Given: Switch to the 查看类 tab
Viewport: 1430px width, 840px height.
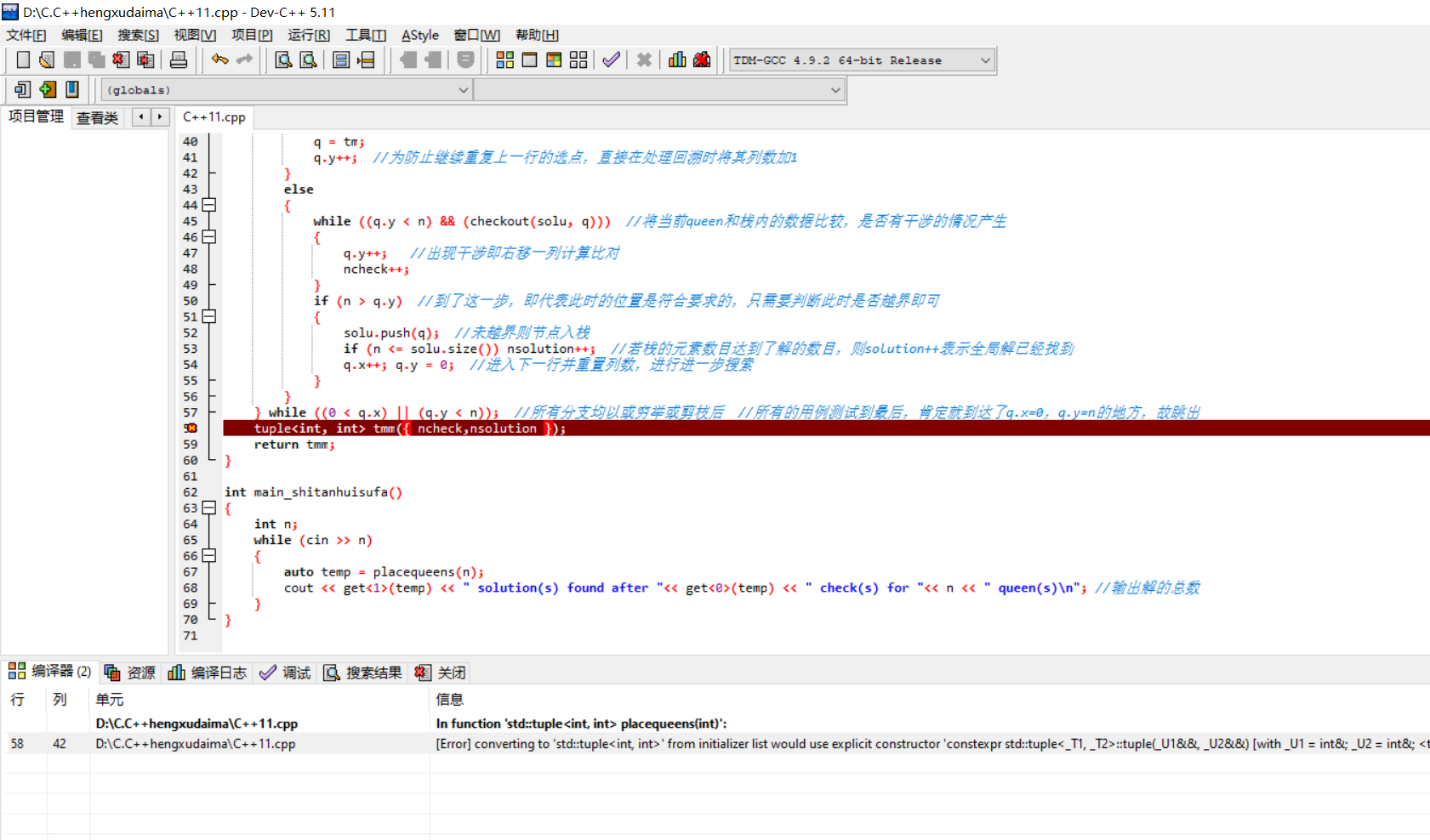Looking at the screenshot, I should 97,118.
